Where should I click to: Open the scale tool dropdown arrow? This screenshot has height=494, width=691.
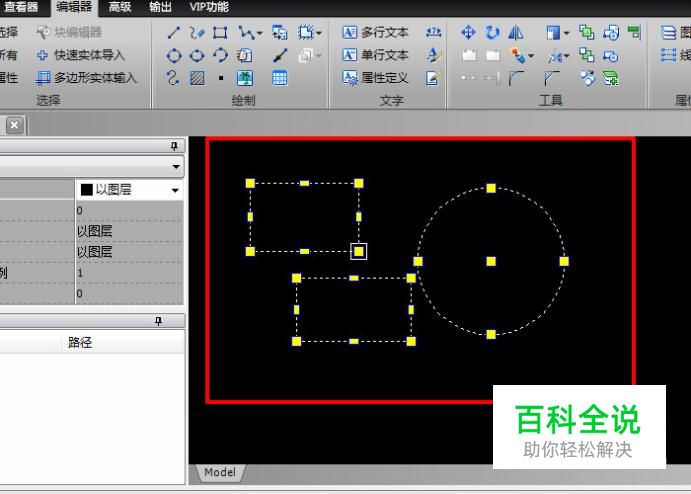click(x=566, y=56)
